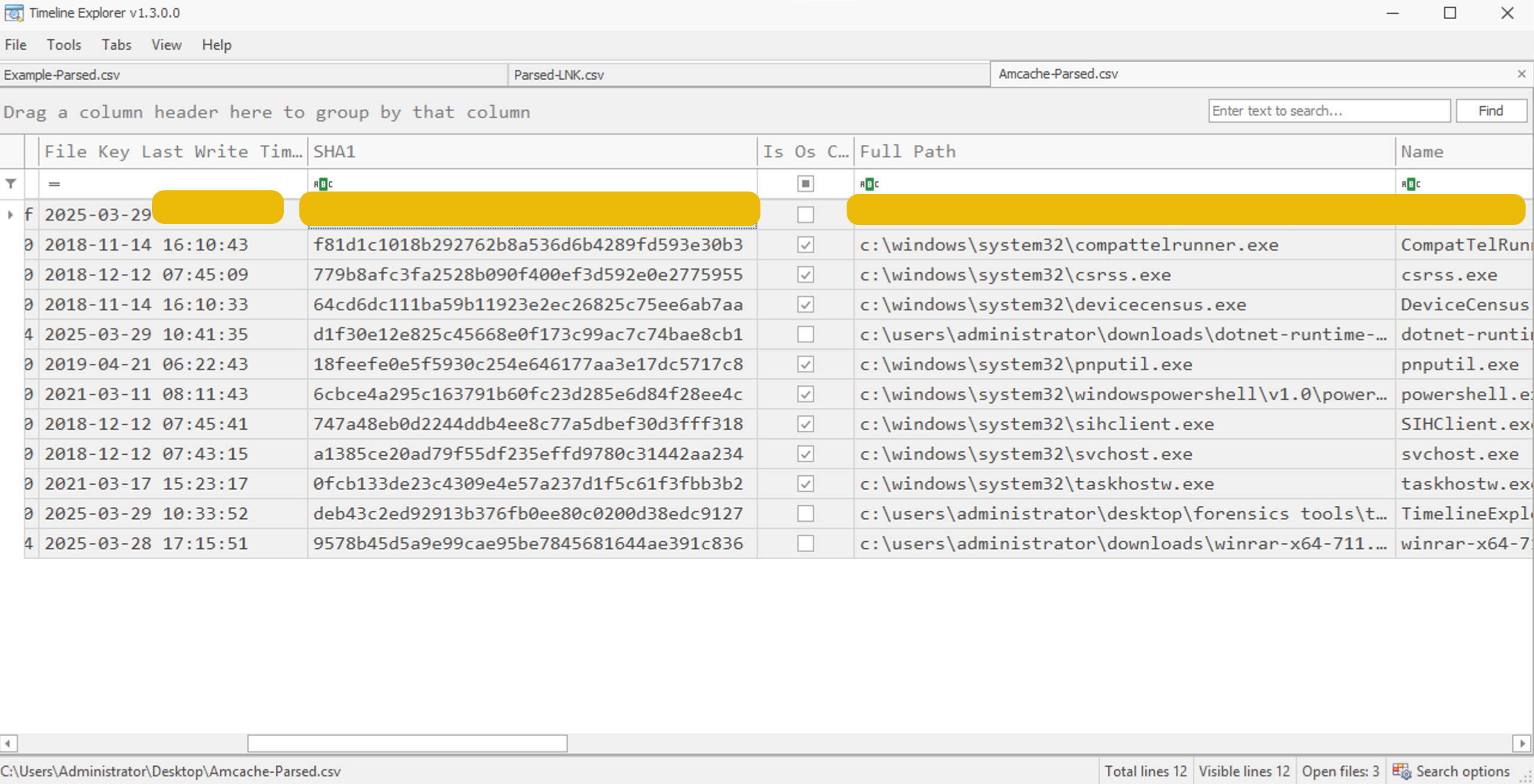Uncheck Is Os checkbox for svchost.exe
The width and height of the screenshot is (1534, 784).
point(806,454)
